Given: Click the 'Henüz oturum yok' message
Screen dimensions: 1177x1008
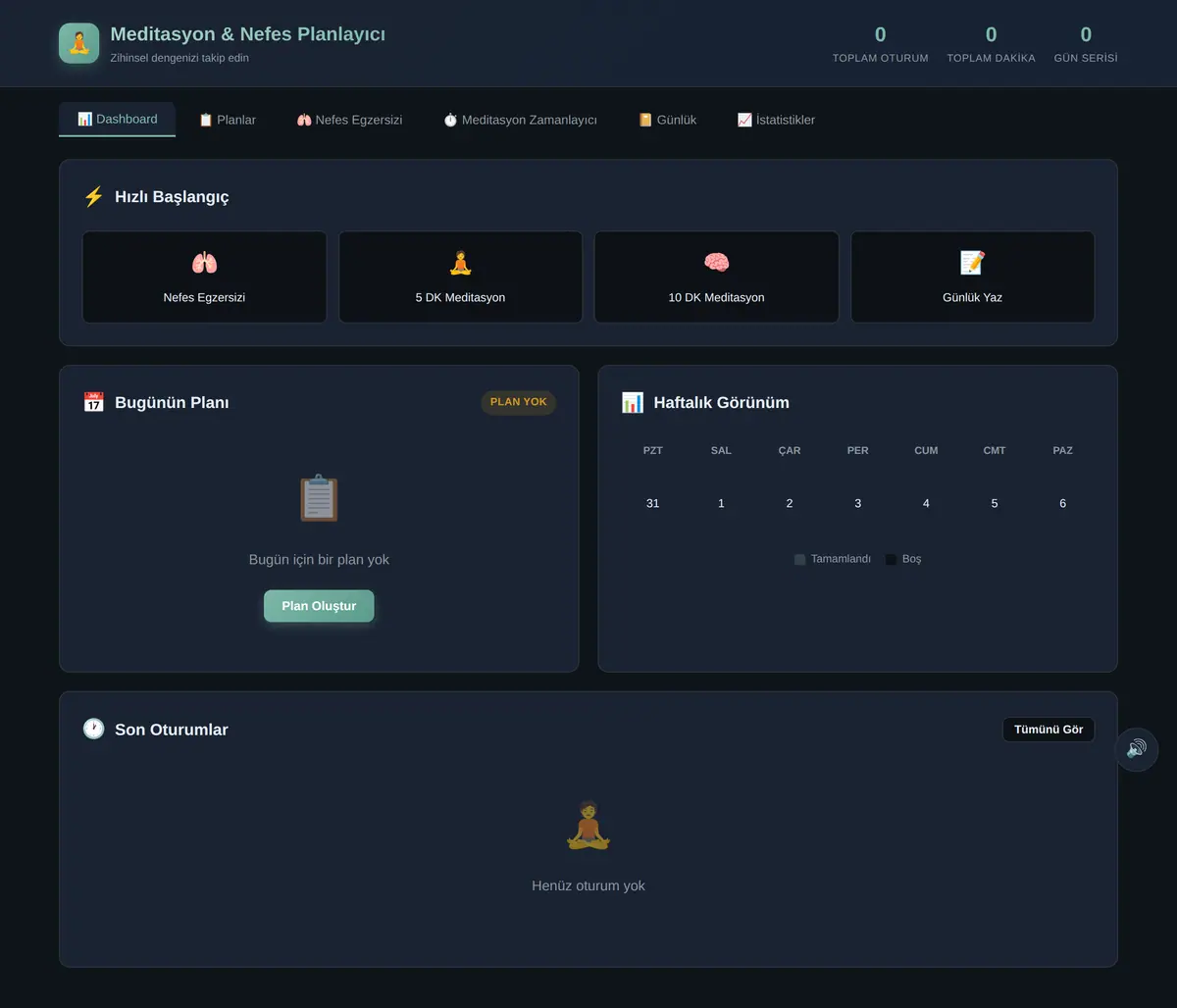Looking at the screenshot, I should 588,886.
